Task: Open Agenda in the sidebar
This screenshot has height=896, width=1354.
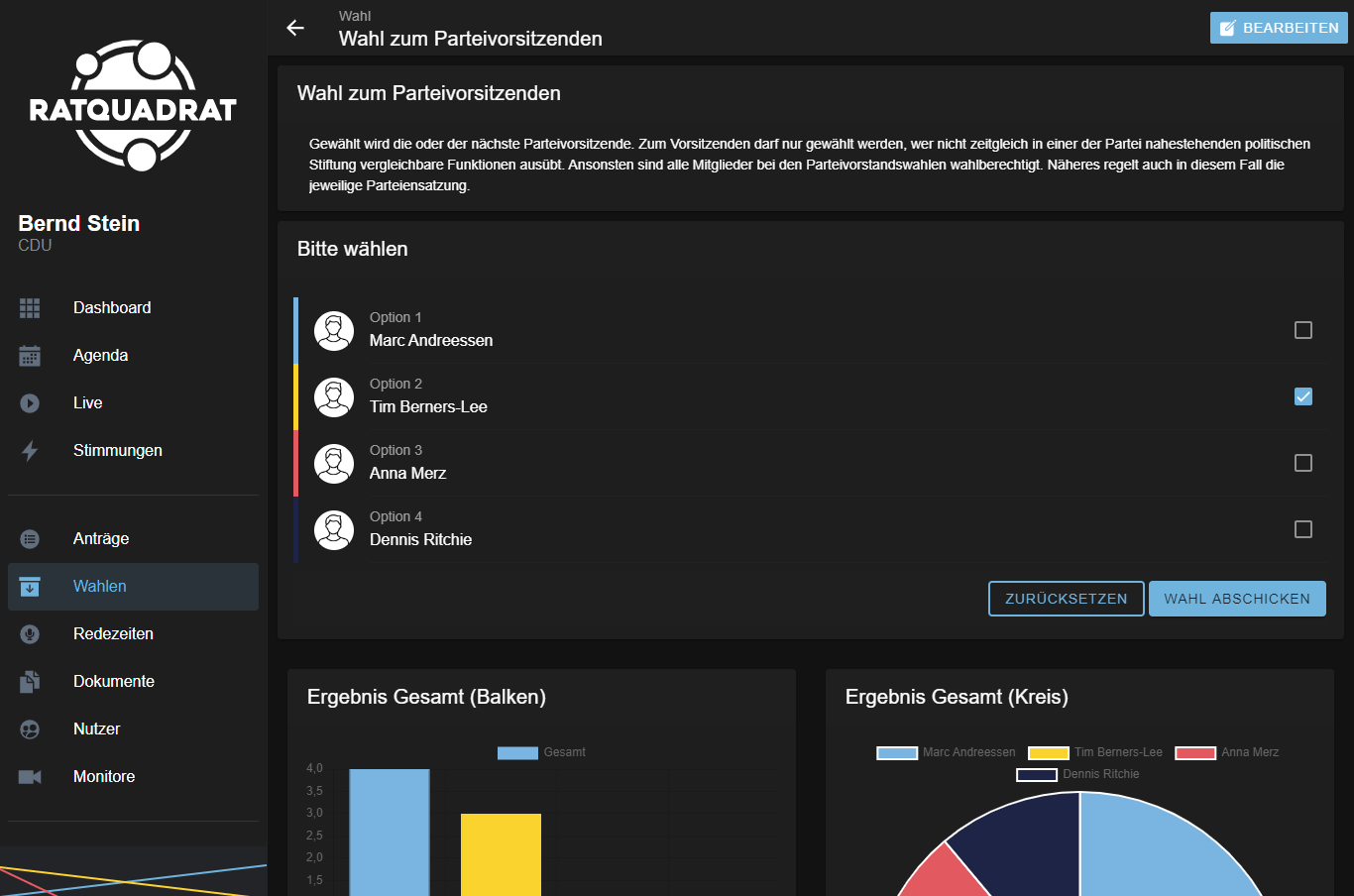Action: pos(133,356)
